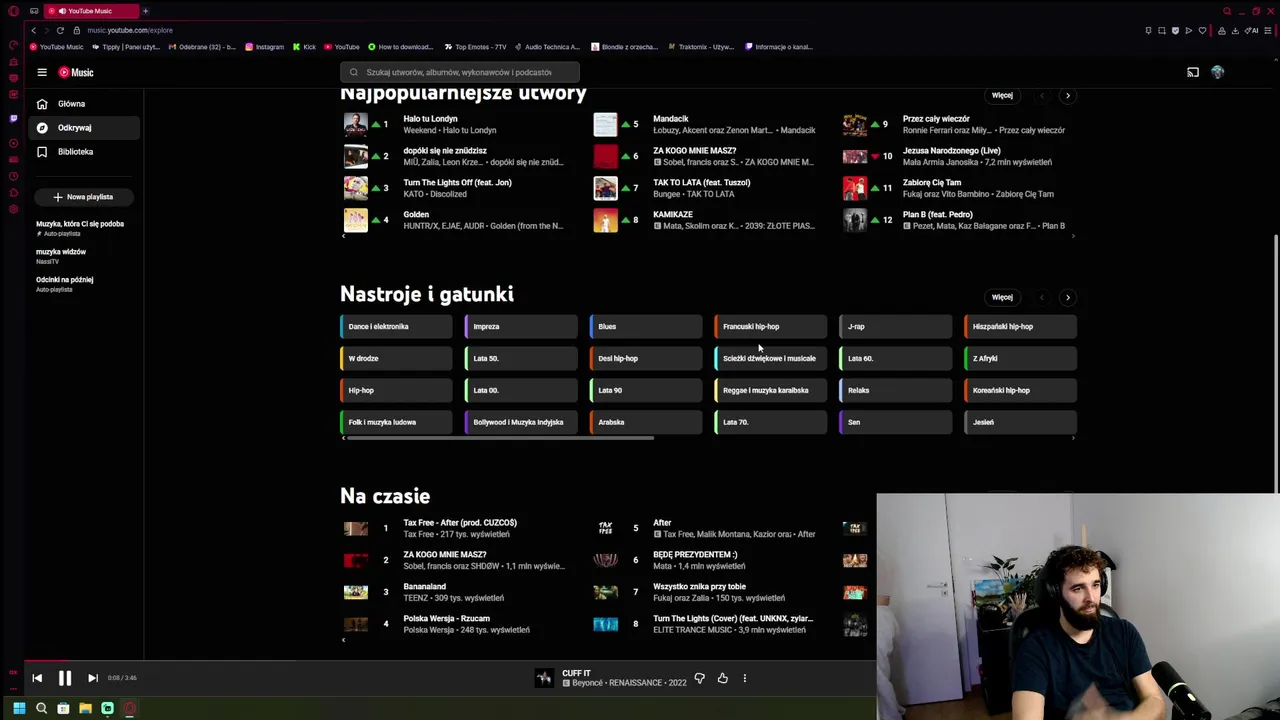Screen dimensions: 1280x720
Task: Pause the playing song
Action: [x=64, y=678]
